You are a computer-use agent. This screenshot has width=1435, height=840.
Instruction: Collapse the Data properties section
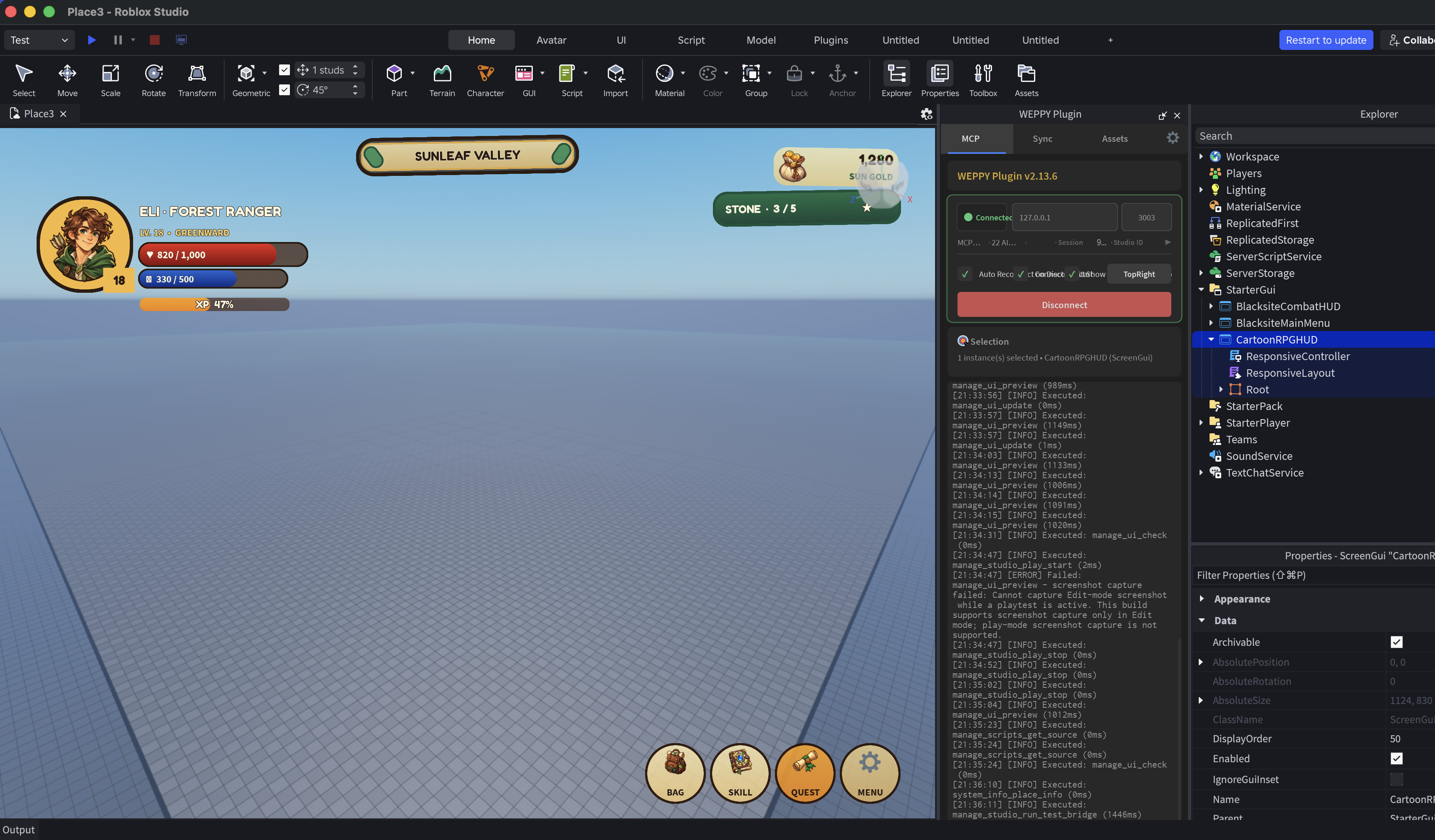tap(1201, 620)
